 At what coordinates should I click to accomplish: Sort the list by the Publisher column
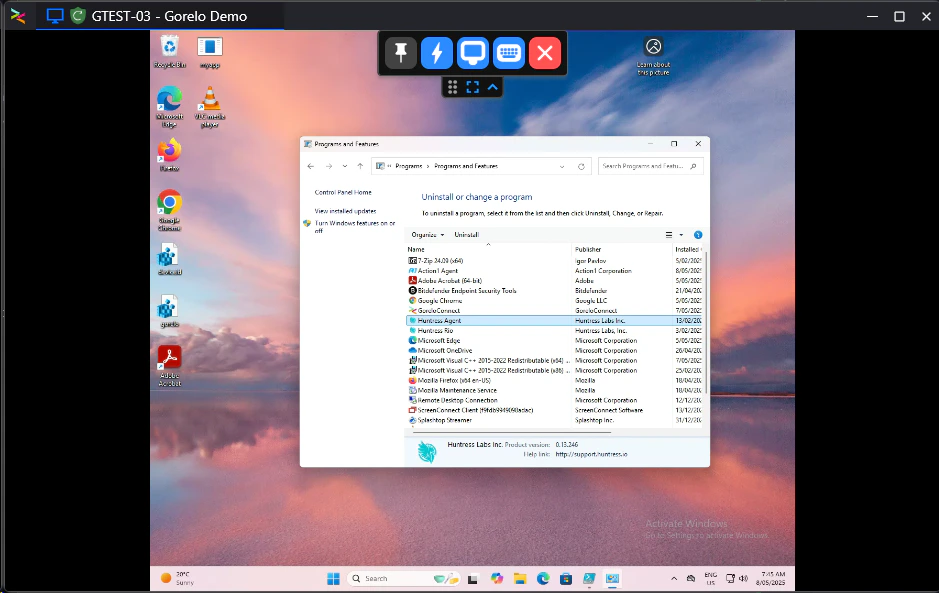tap(588, 249)
